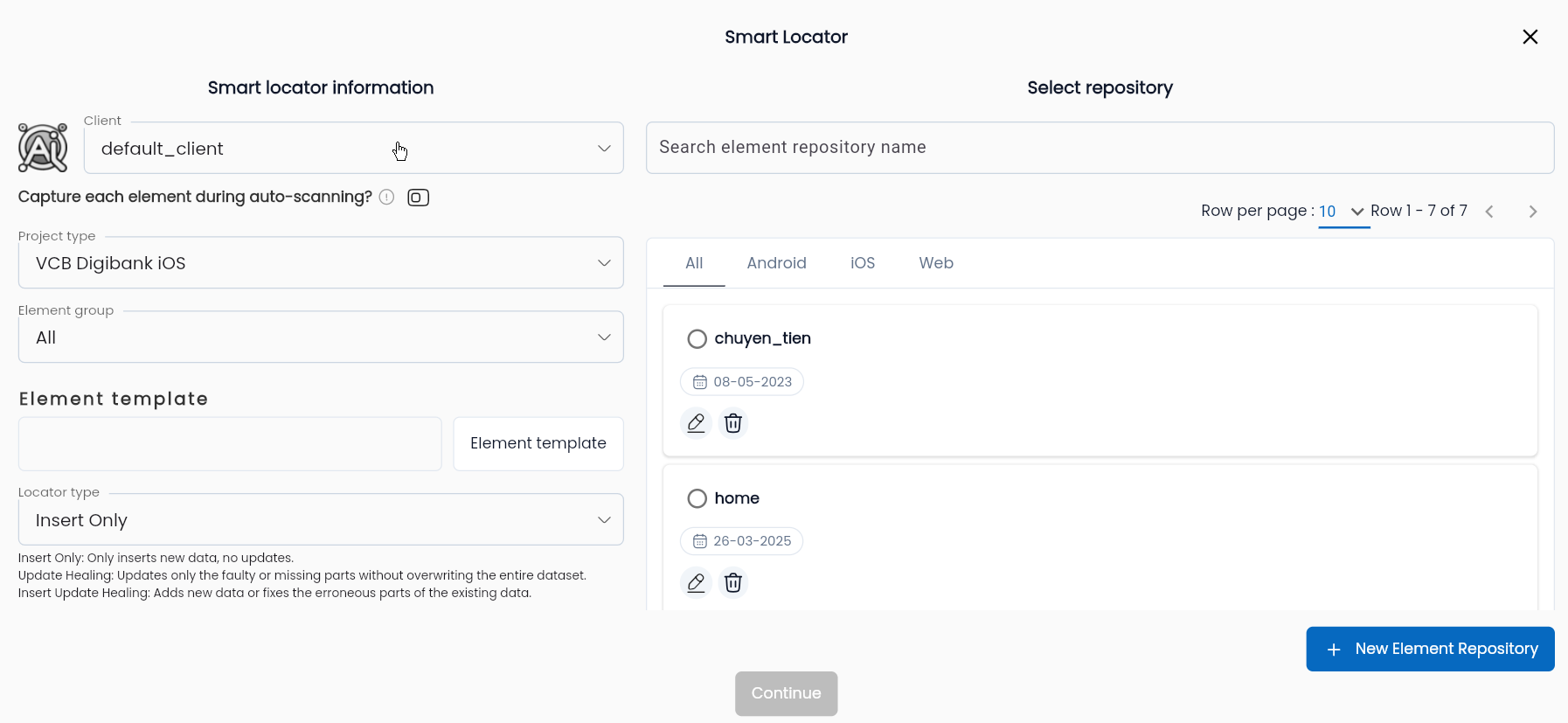Click the Search element repository name field
Screen dimensions: 1568x723
[1100, 148]
